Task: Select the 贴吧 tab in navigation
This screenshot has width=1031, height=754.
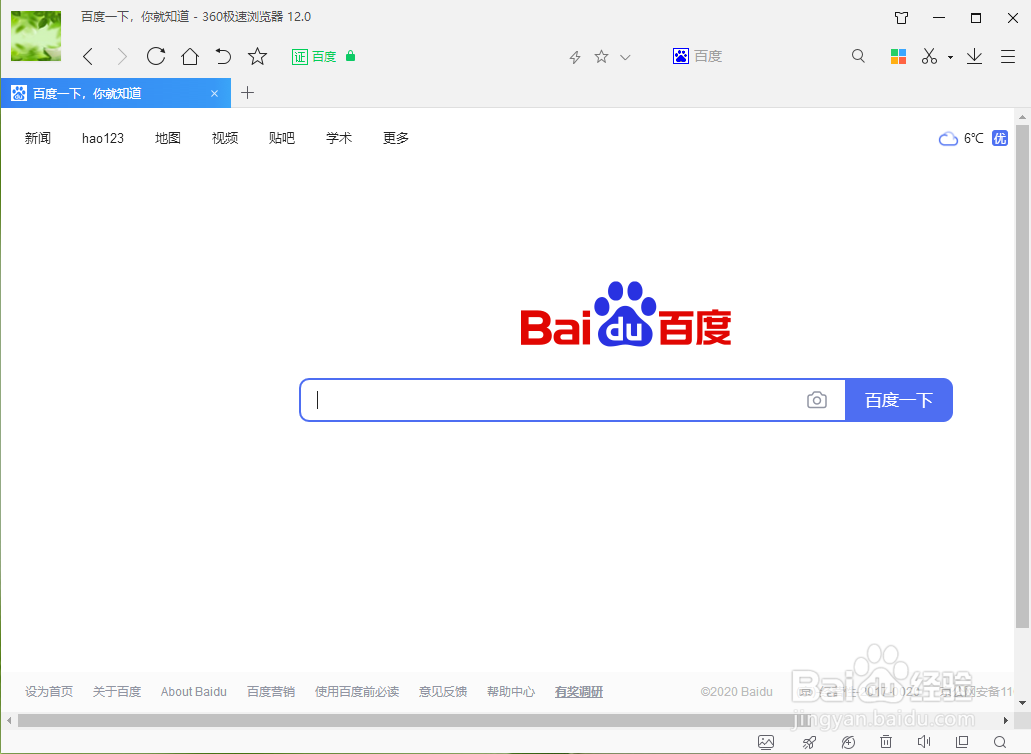Action: tap(281, 138)
